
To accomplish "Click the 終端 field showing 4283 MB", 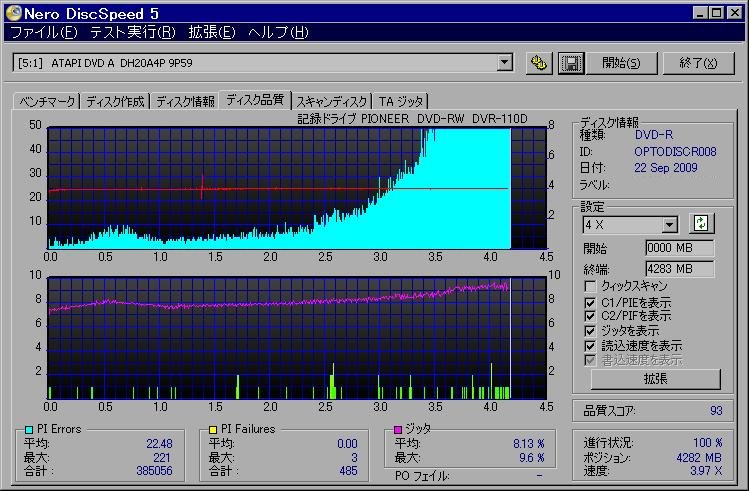I will click(680, 269).
